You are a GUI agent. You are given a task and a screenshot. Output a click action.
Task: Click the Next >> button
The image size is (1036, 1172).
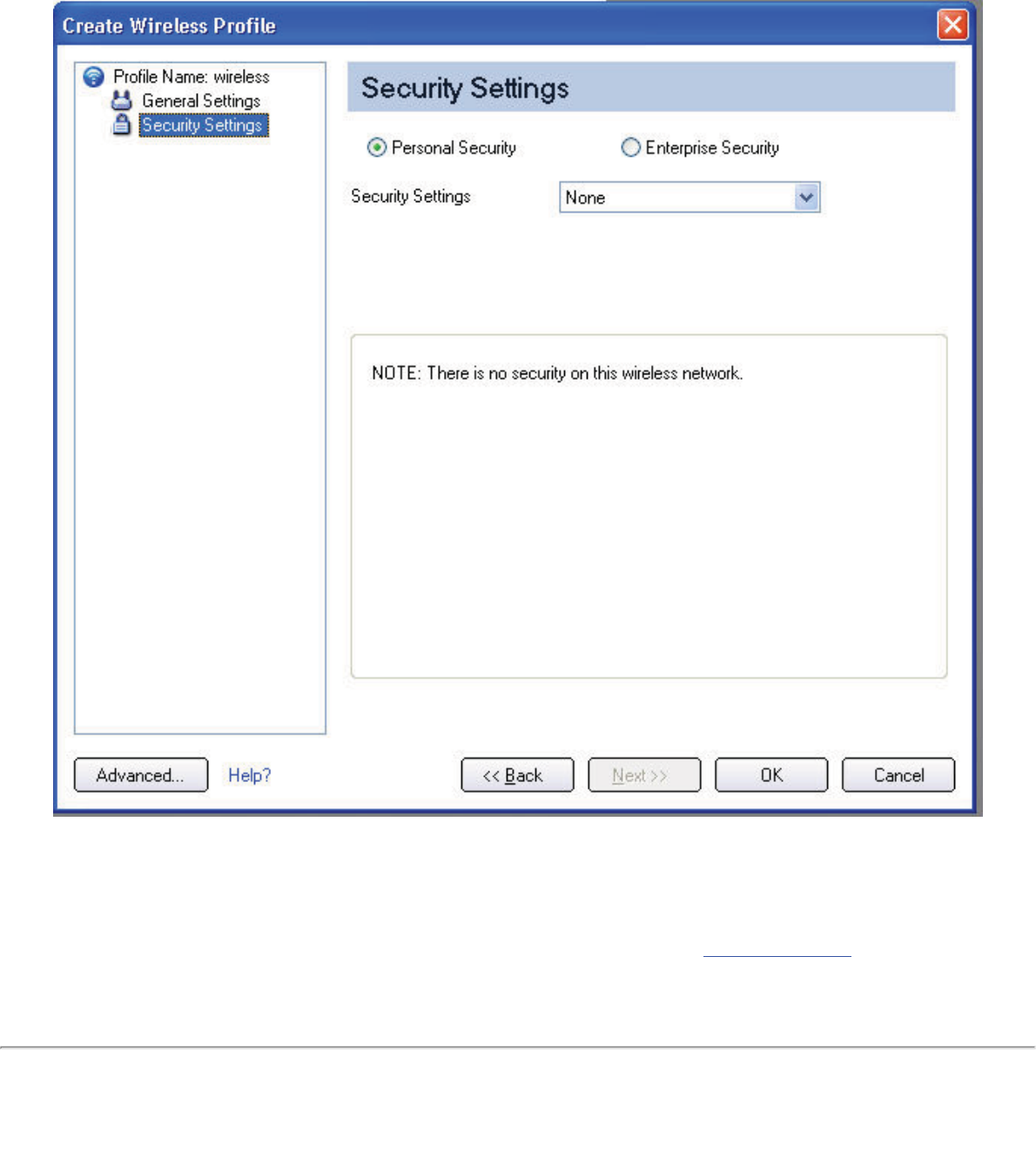pos(644,775)
